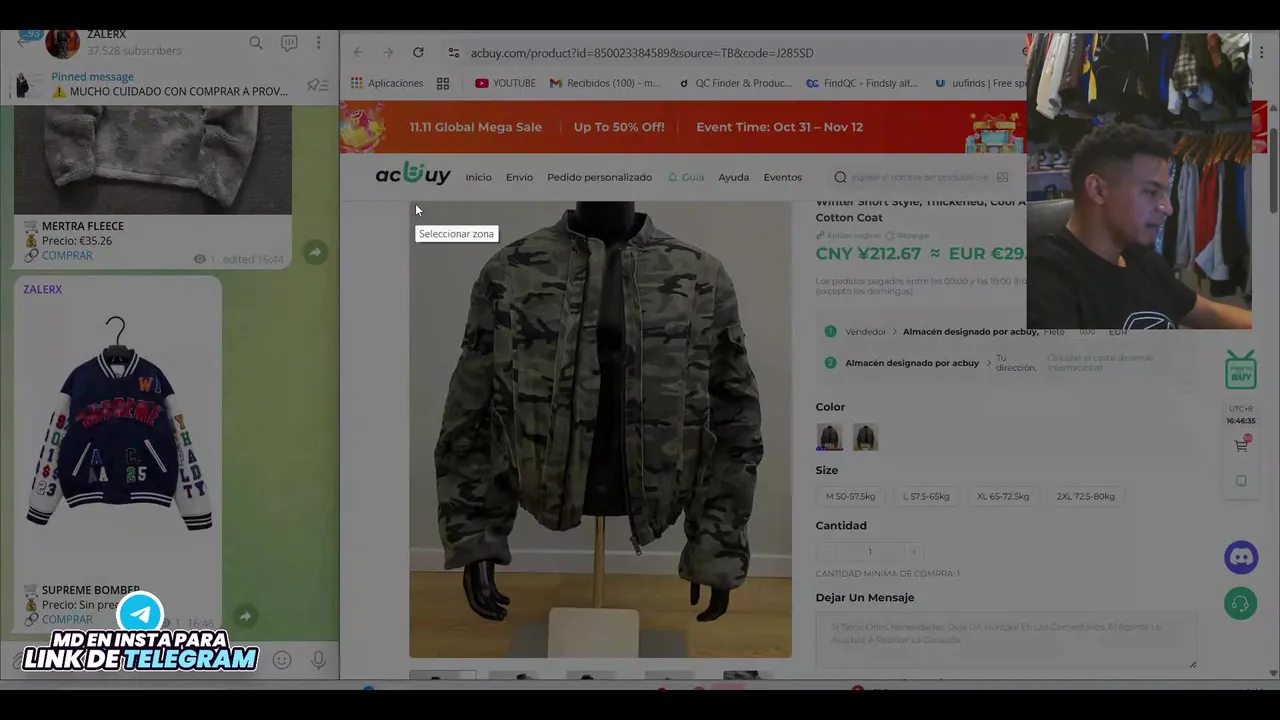
Task: Enlarge the main camo jacket image
Action: (600, 430)
